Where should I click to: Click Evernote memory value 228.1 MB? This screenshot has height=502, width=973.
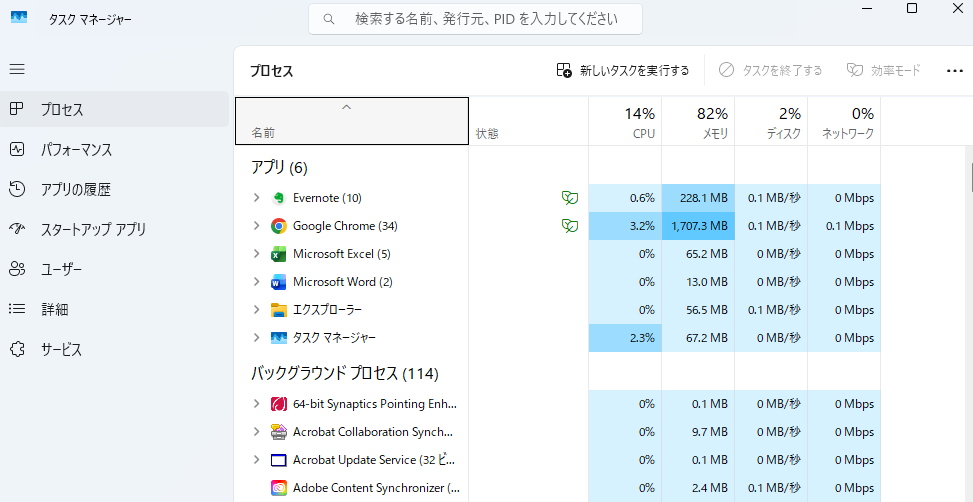pyautogui.click(x=698, y=198)
